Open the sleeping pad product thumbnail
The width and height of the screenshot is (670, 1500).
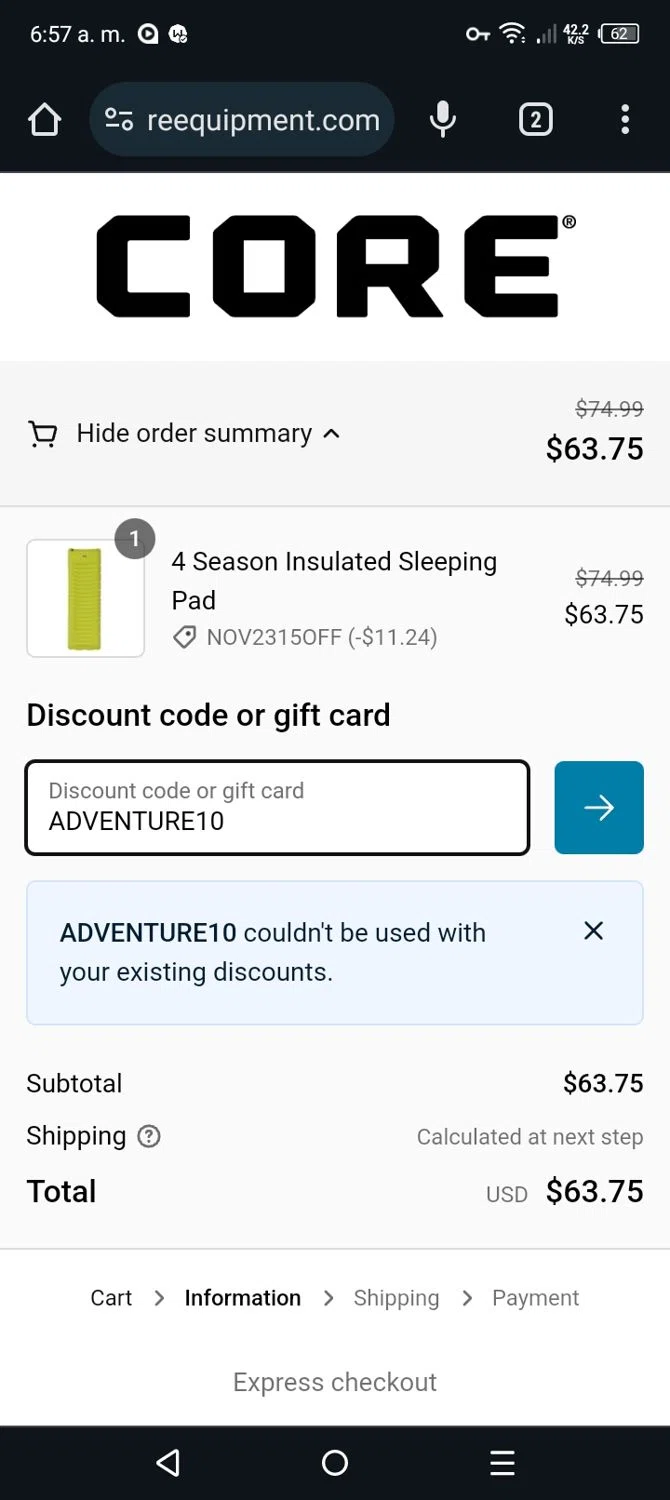click(x=85, y=598)
